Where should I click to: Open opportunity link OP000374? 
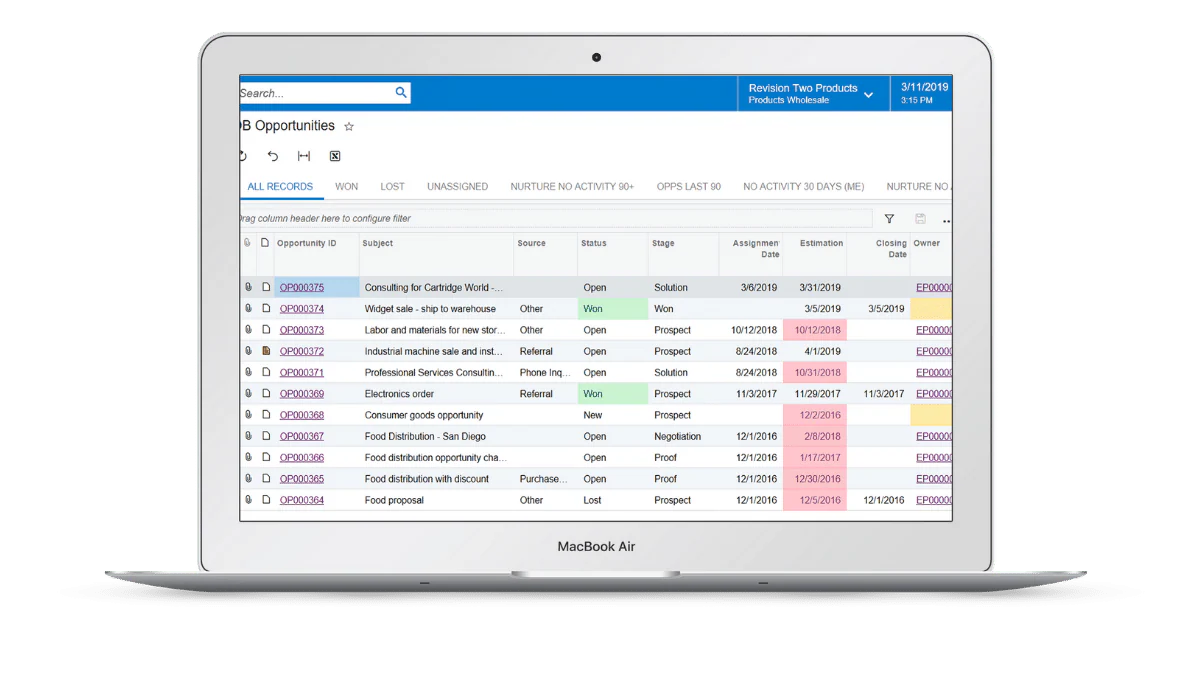pos(302,309)
